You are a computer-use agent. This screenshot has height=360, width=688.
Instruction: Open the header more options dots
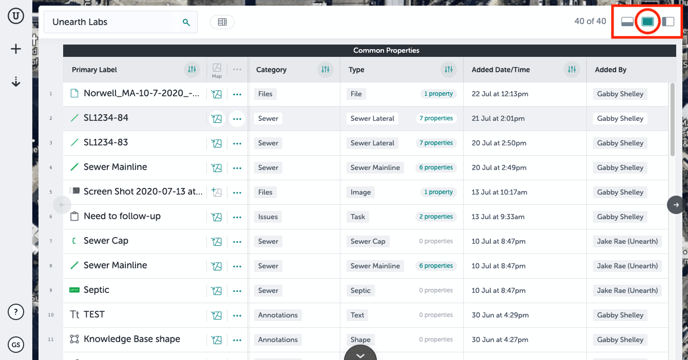click(237, 69)
